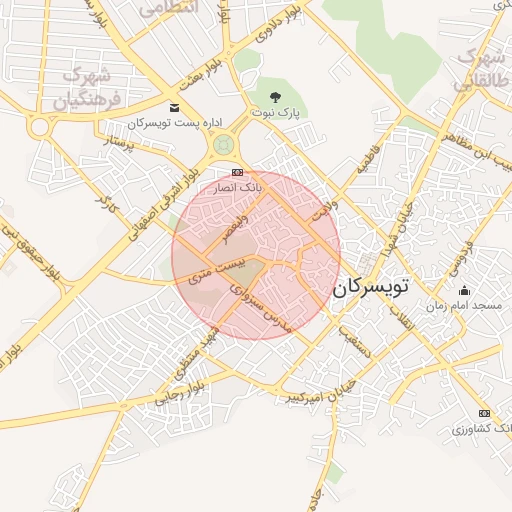Select the بلوار رجایی road label
Viewport: 512px width, 512px height.
tap(179, 395)
